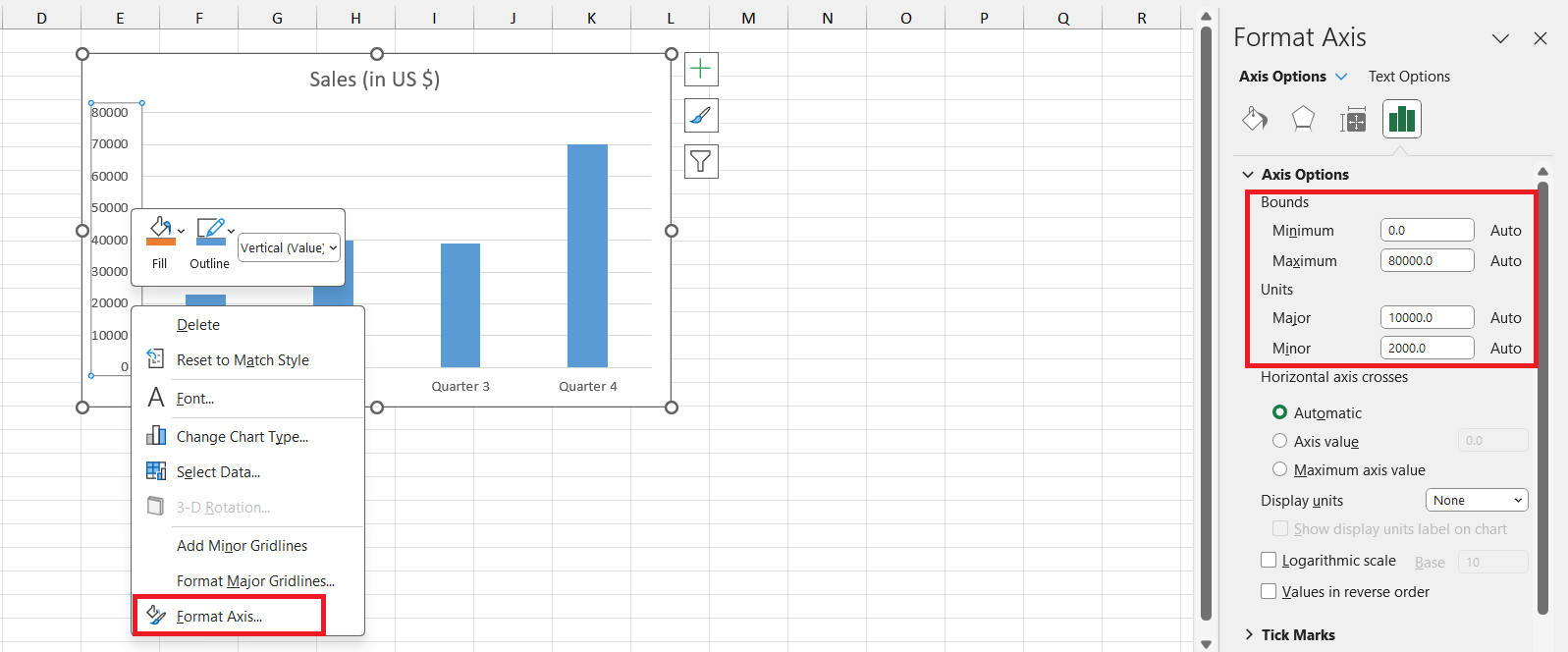Click the Quarter 3 bar
The width and height of the screenshot is (1568, 652).
[460, 305]
